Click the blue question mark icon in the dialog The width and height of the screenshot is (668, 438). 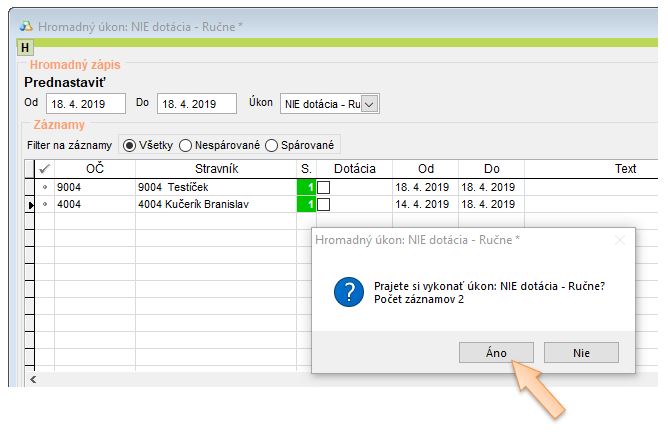(348, 292)
